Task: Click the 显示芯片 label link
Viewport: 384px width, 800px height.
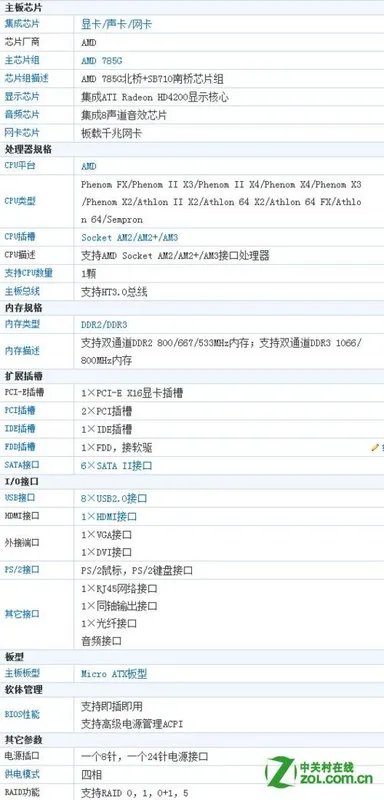Action: pos(22,96)
